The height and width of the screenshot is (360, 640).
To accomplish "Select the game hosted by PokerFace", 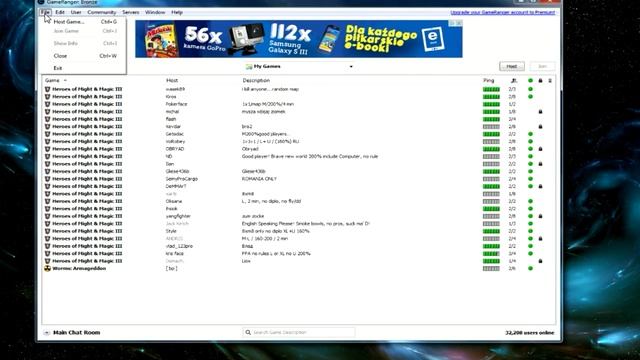I will click(x=299, y=104).
